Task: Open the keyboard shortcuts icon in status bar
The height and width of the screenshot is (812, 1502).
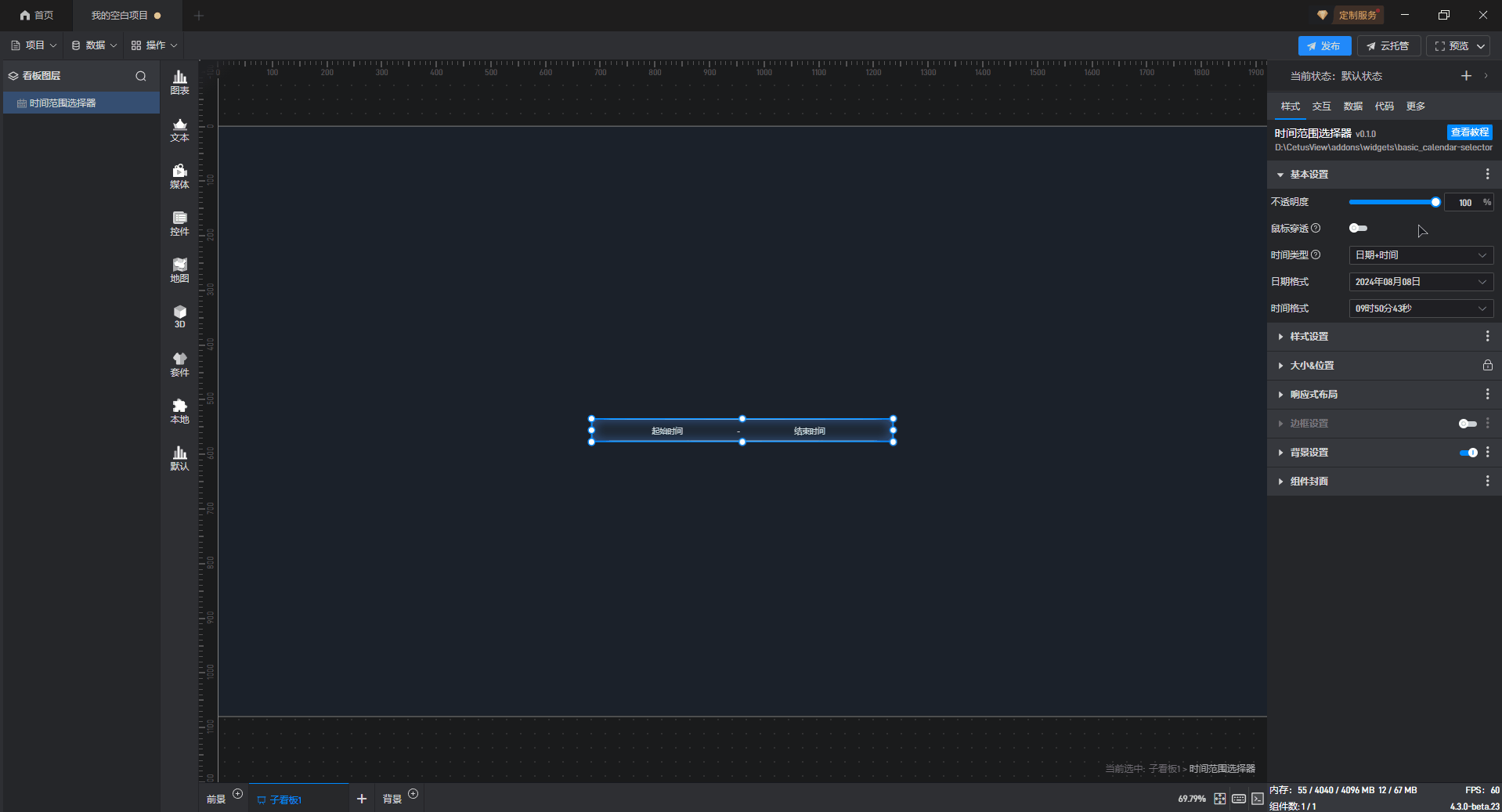Action: coord(1238,798)
